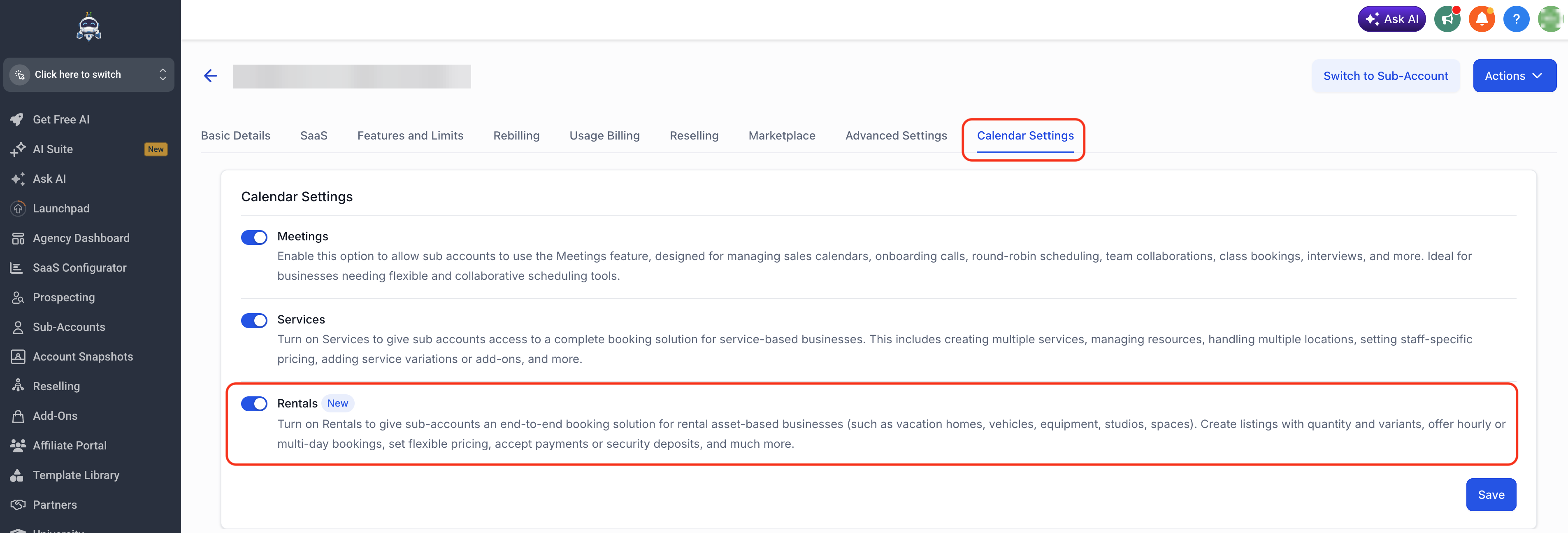Toggle the Rentals switch
Screen dimensions: 1568x533
coord(254,403)
